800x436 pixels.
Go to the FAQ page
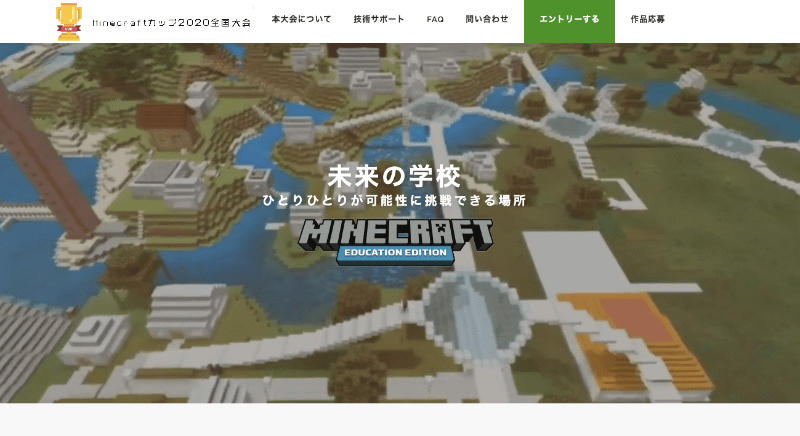click(x=435, y=19)
